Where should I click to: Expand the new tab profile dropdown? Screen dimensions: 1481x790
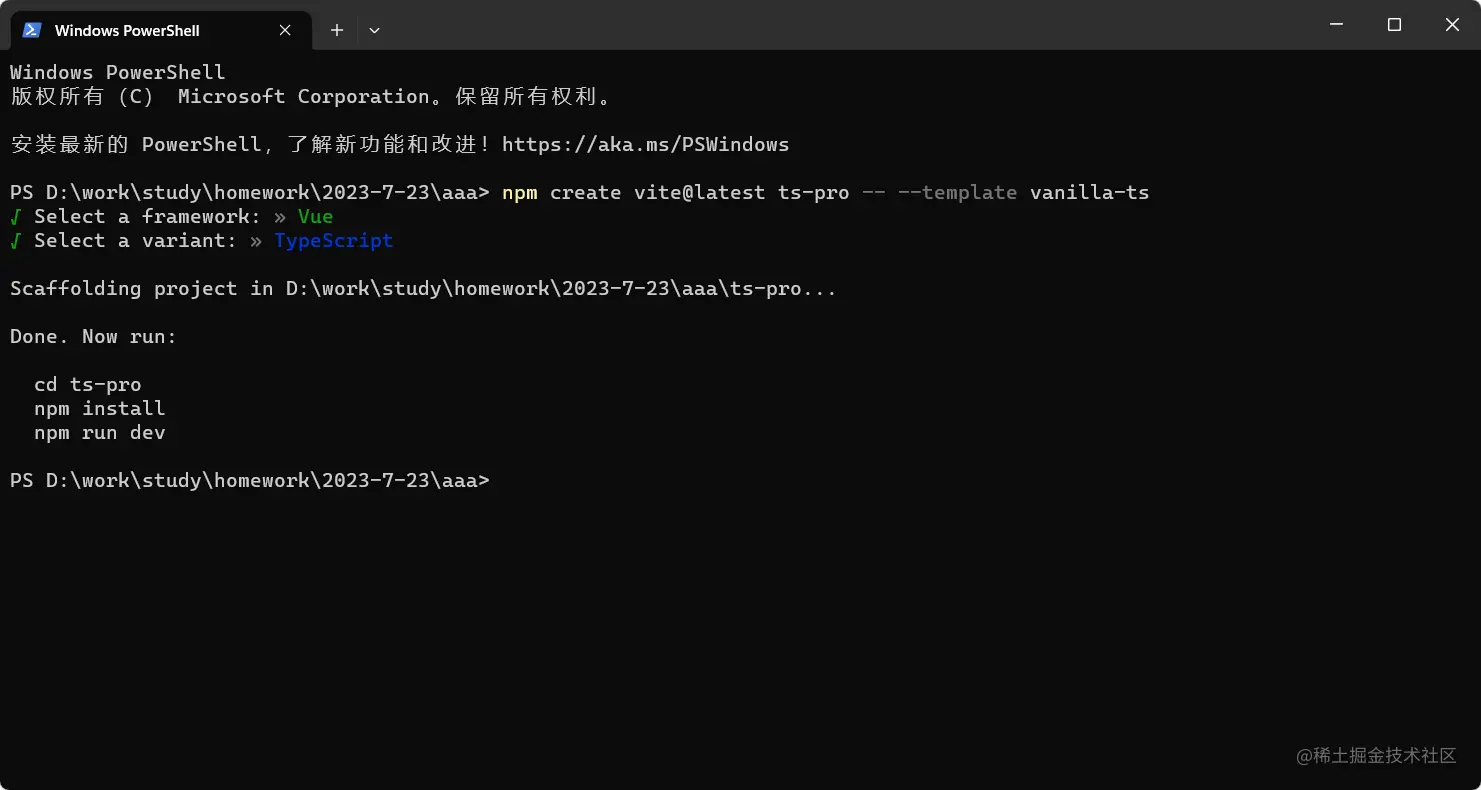click(374, 30)
